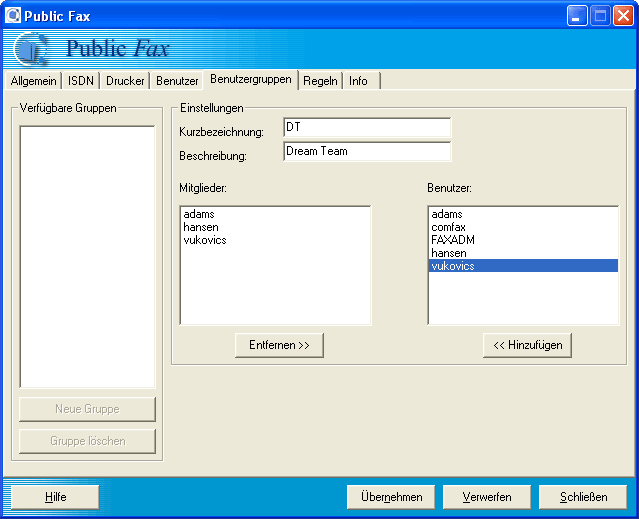
Task: Select comfax in the Benutzer list
Action: pos(449,228)
